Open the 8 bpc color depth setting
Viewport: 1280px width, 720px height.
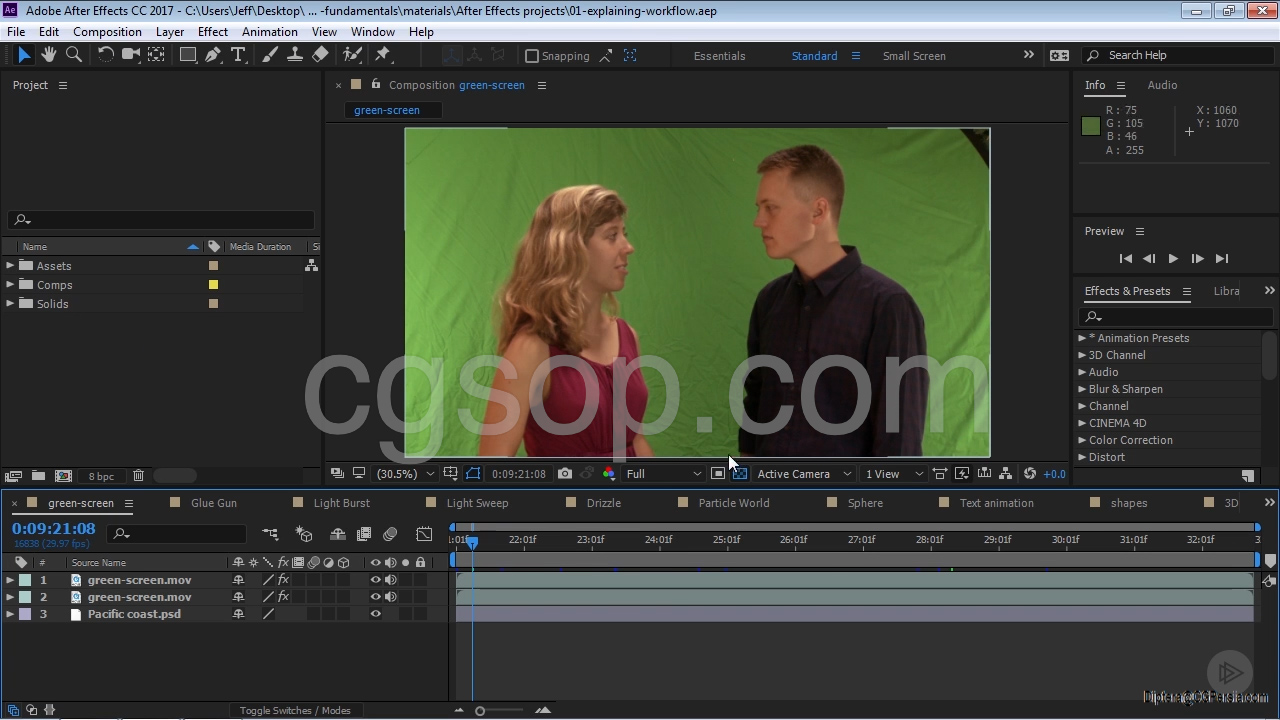coord(101,476)
